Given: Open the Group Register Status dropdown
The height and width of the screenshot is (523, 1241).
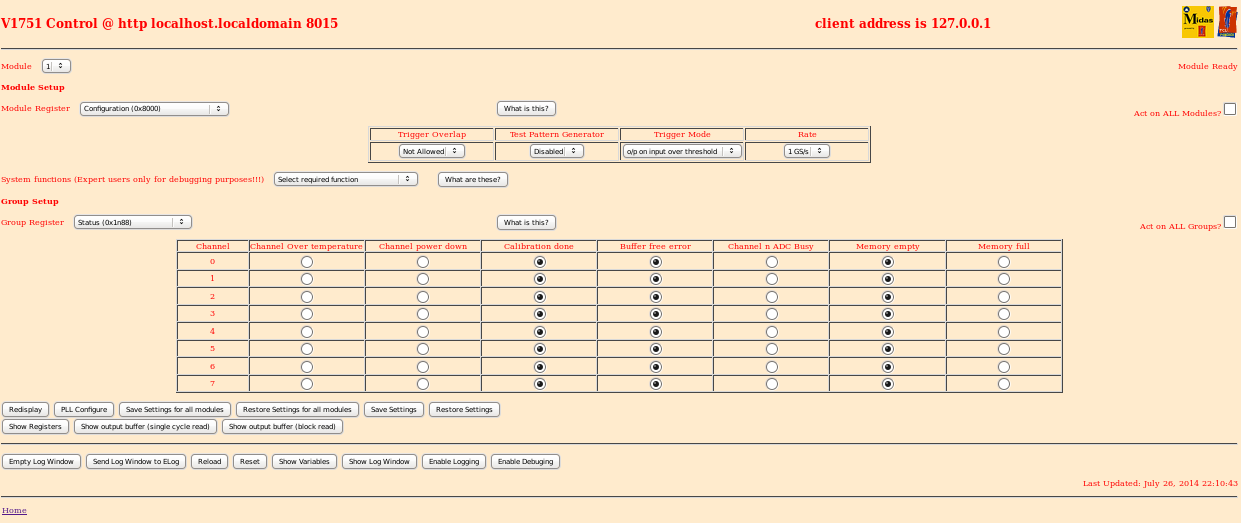Looking at the screenshot, I should click(133, 222).
